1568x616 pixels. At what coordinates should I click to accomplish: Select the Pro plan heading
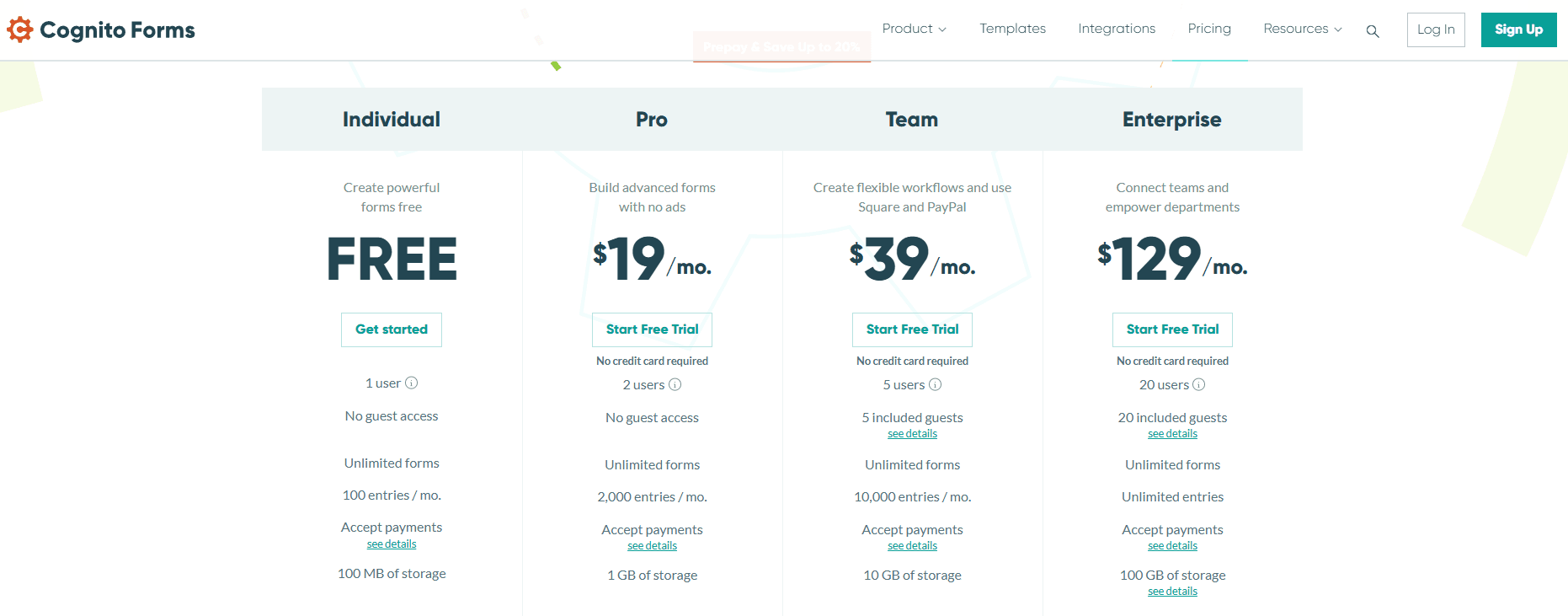pos(652,120)
